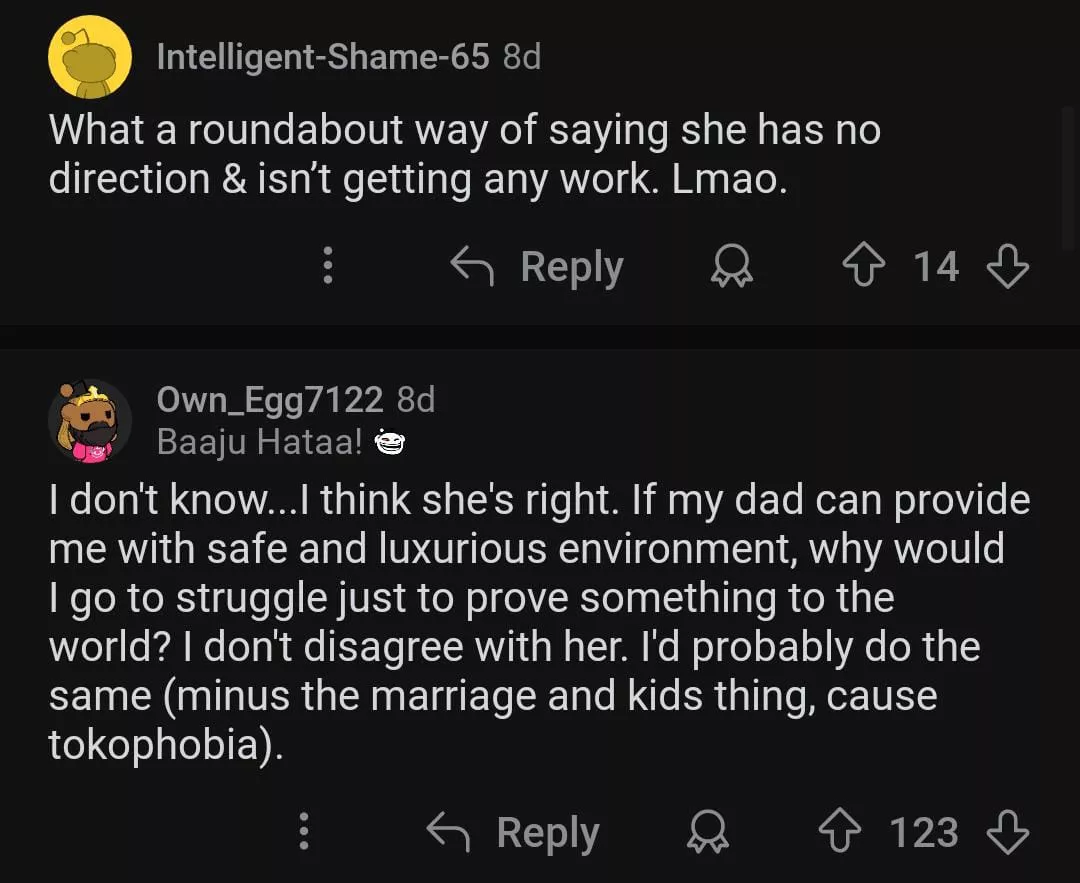Click the trollface emoji in the user flair

(x=388, y=441)
